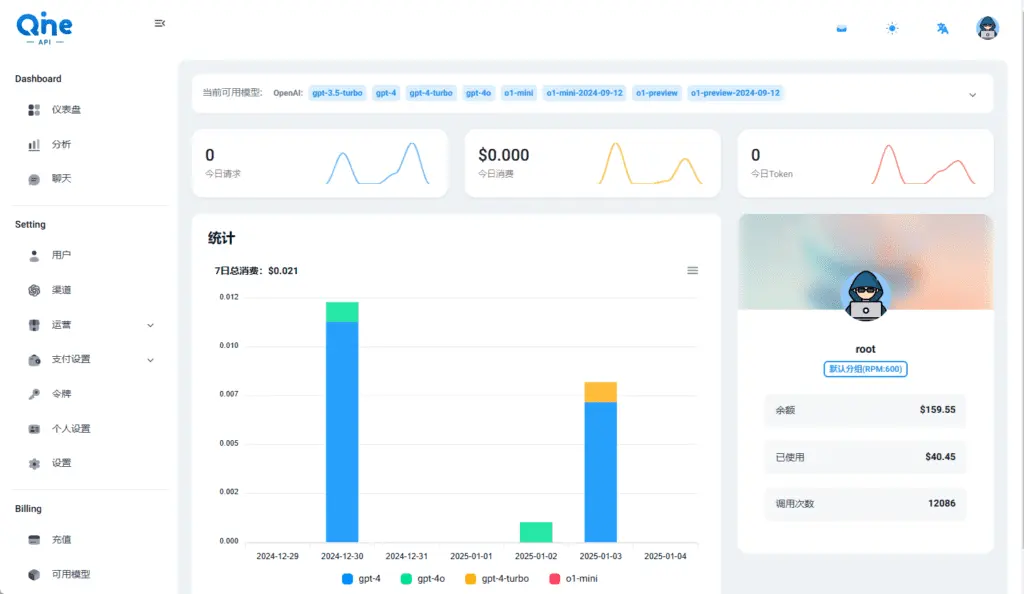Click the 聊天 chat bubble icon

(x=34, y=179)
